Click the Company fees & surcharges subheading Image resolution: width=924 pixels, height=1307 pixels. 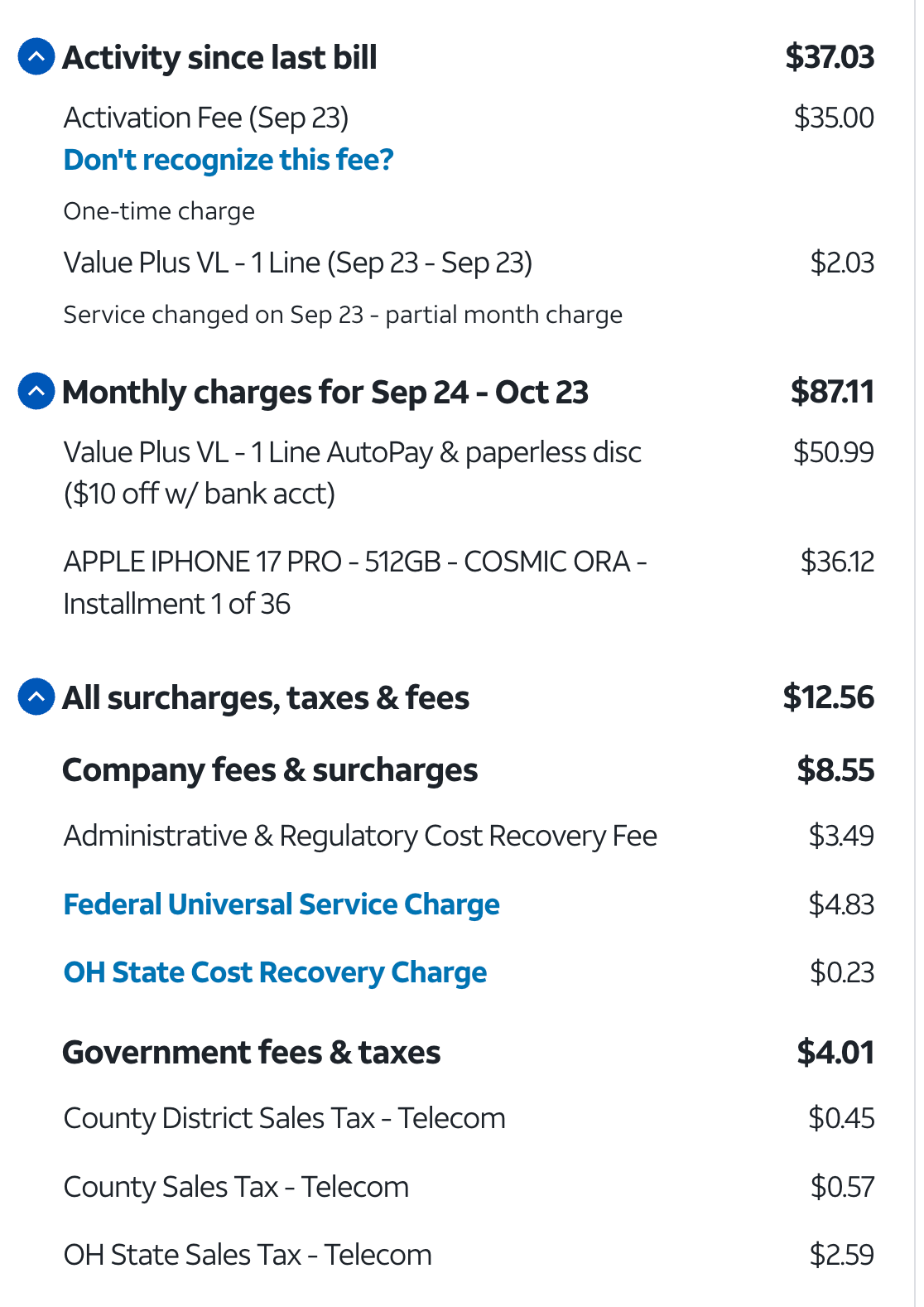270,770
